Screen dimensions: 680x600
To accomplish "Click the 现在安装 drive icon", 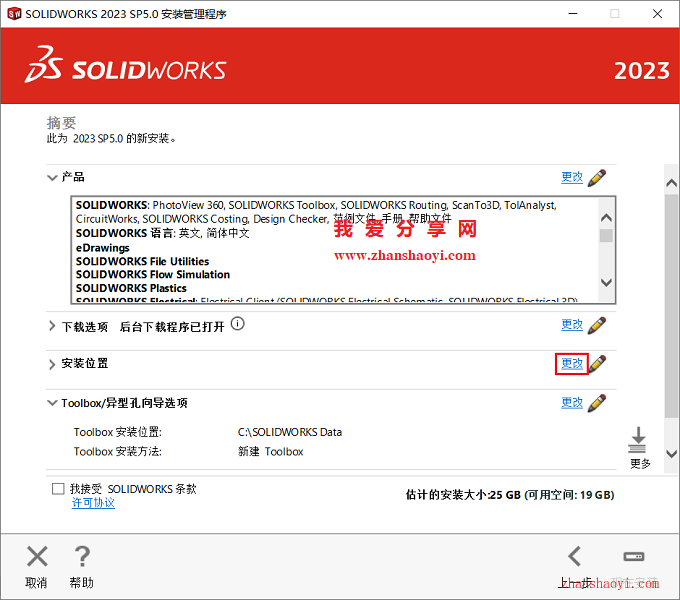I will pos(634,557).
